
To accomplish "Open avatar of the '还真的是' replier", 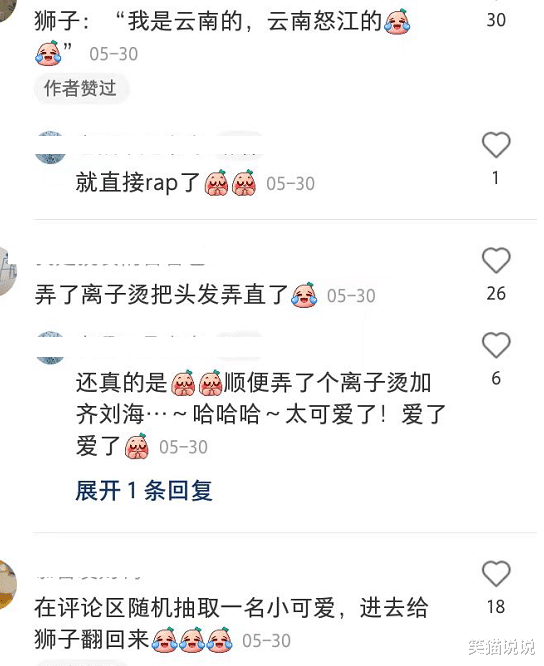I will pyautogui.click(x=50, y=347).
